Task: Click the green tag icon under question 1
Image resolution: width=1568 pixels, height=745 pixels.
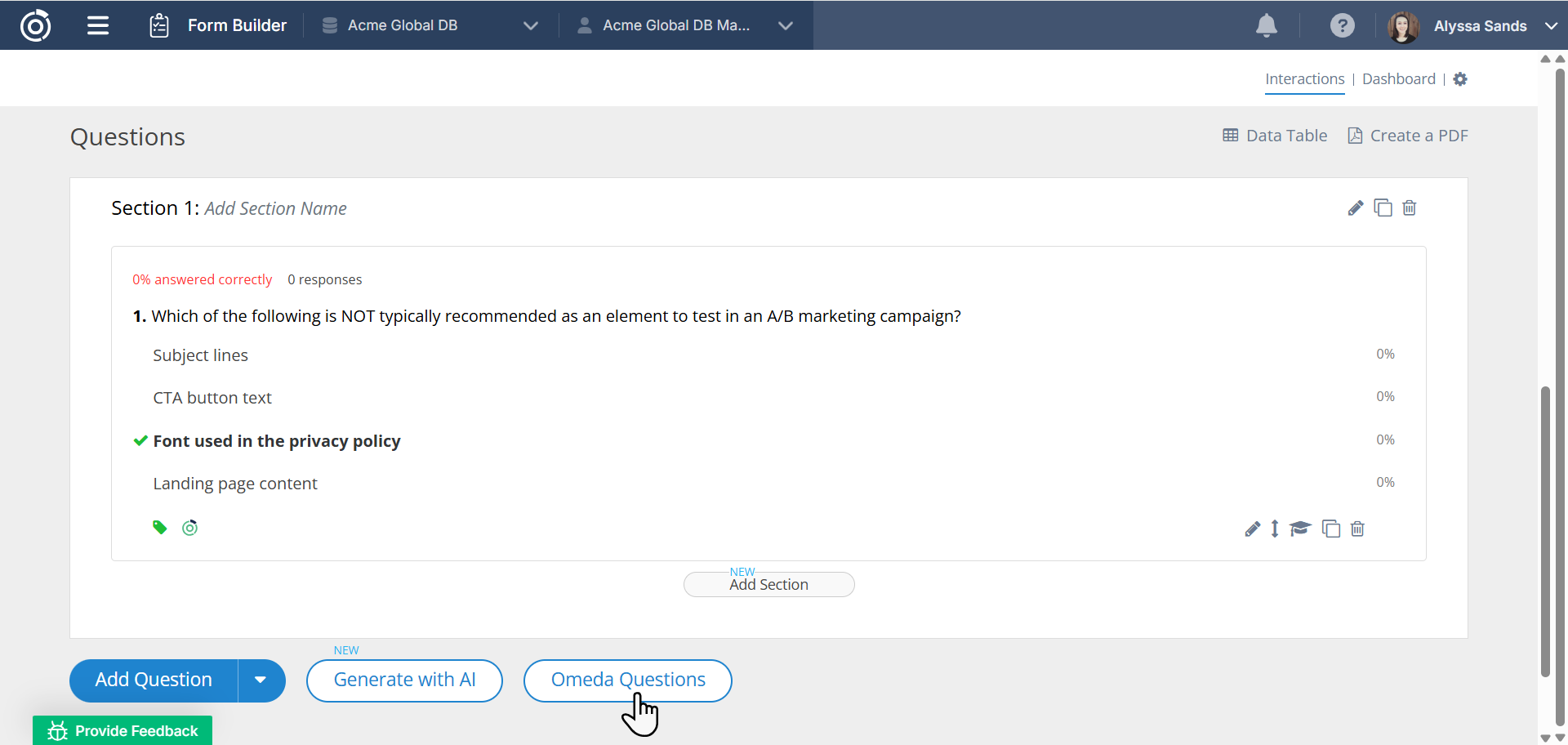Action: click(160, 528)
